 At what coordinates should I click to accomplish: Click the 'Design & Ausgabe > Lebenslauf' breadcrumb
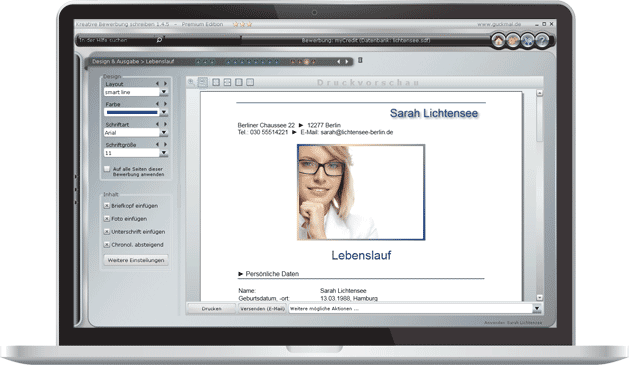133,61
